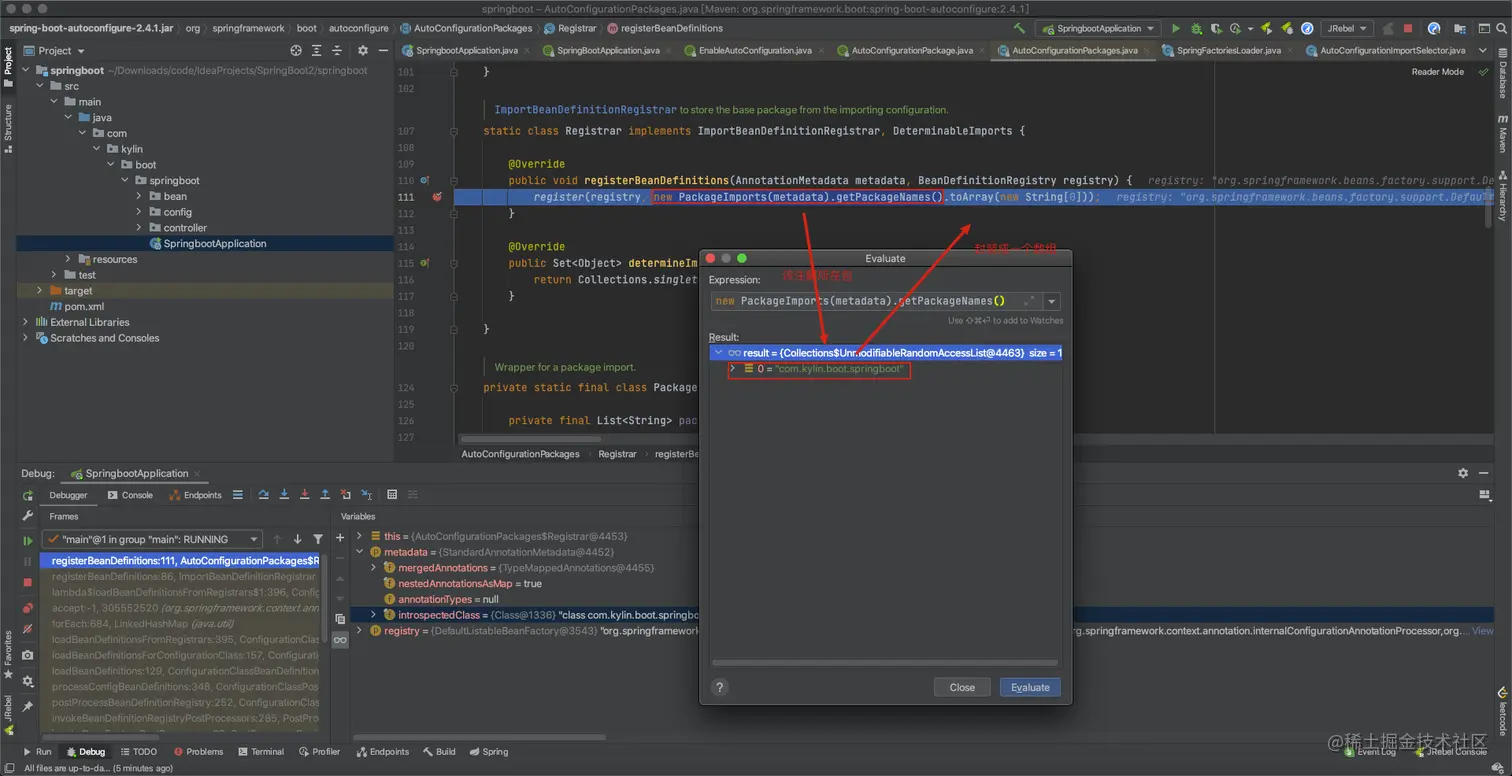
Task: Open the Console tab in Debug panel
Action: click(x=130, y=495)
